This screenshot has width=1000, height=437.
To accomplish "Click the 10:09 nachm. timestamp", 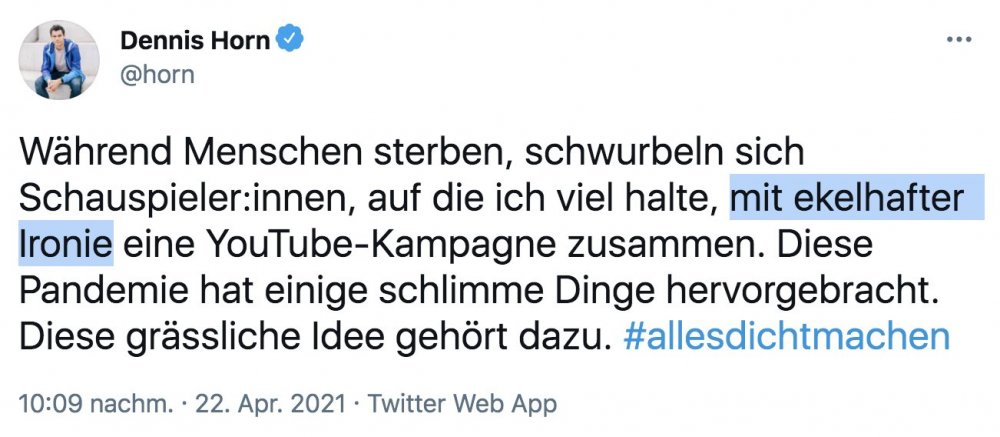I will pyautogui.click(x=96, y=403).
